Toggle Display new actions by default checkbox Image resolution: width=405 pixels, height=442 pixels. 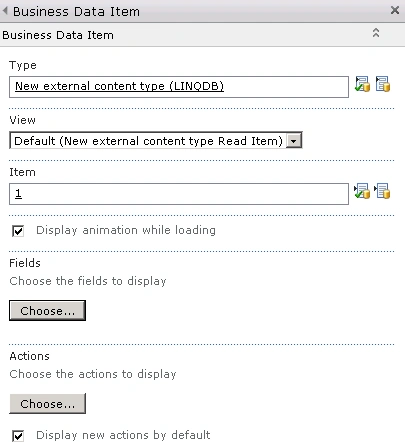pyautogui.click(x=18, y=436)
